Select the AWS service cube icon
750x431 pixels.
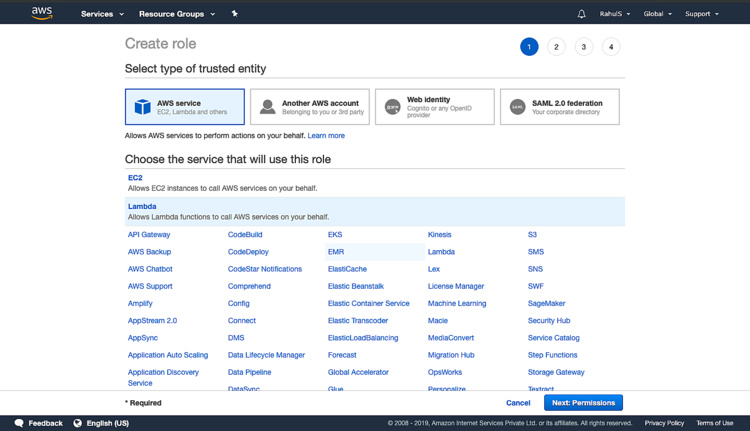(x=143, y=107)
